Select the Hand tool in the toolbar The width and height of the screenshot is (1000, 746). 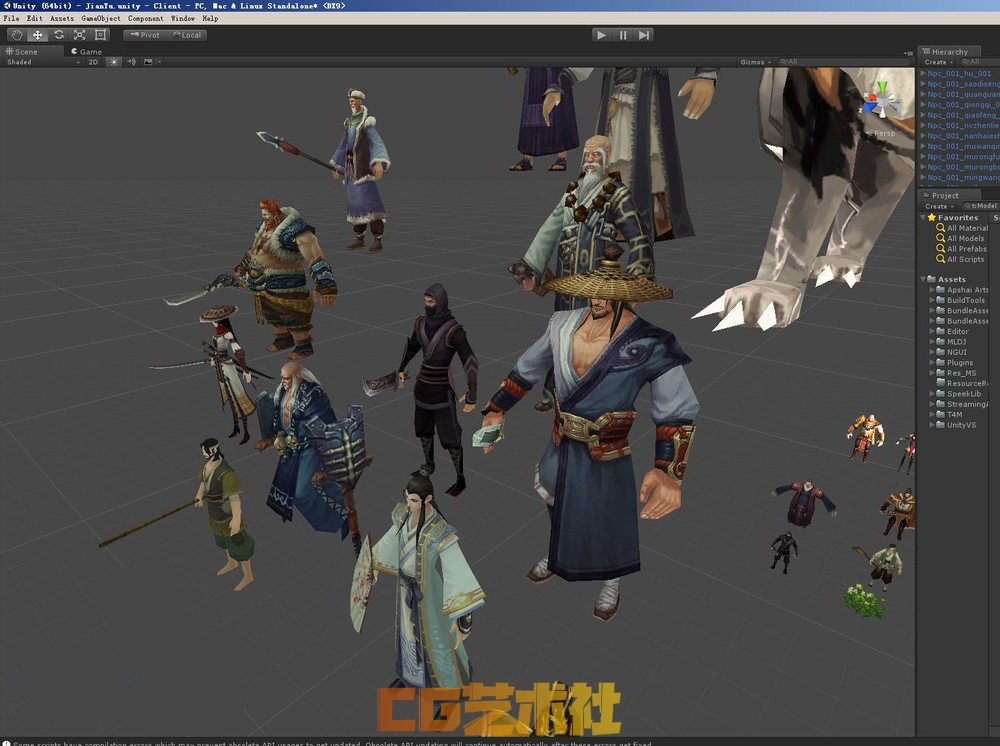click(17, 35)
